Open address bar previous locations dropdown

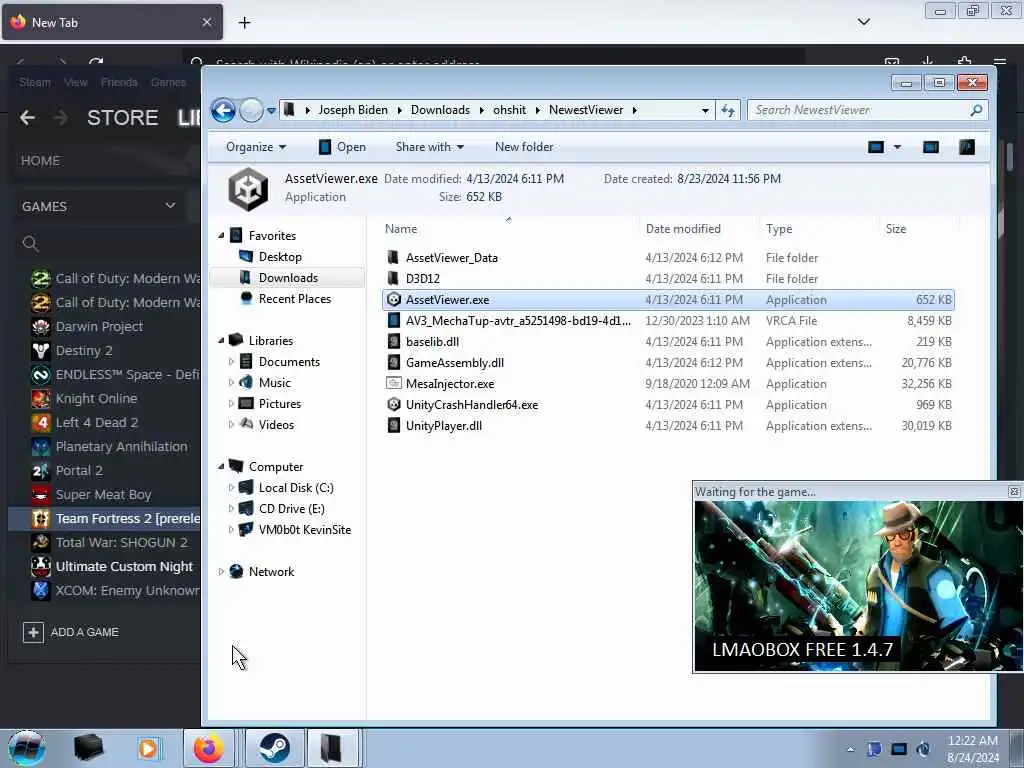[705, 110]
